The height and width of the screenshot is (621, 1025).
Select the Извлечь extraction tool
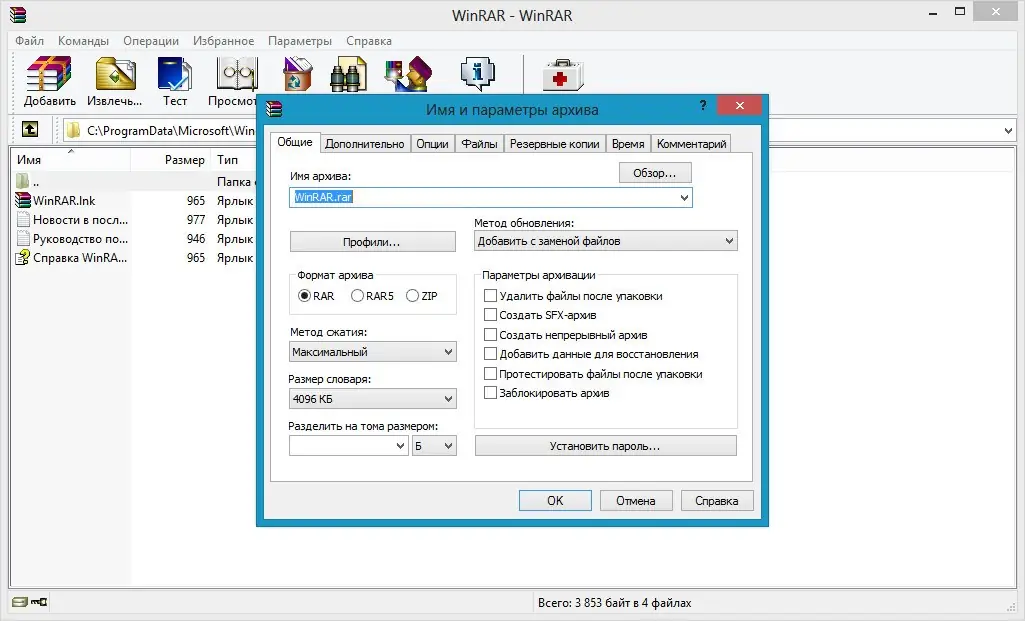(x=117, y=72)
